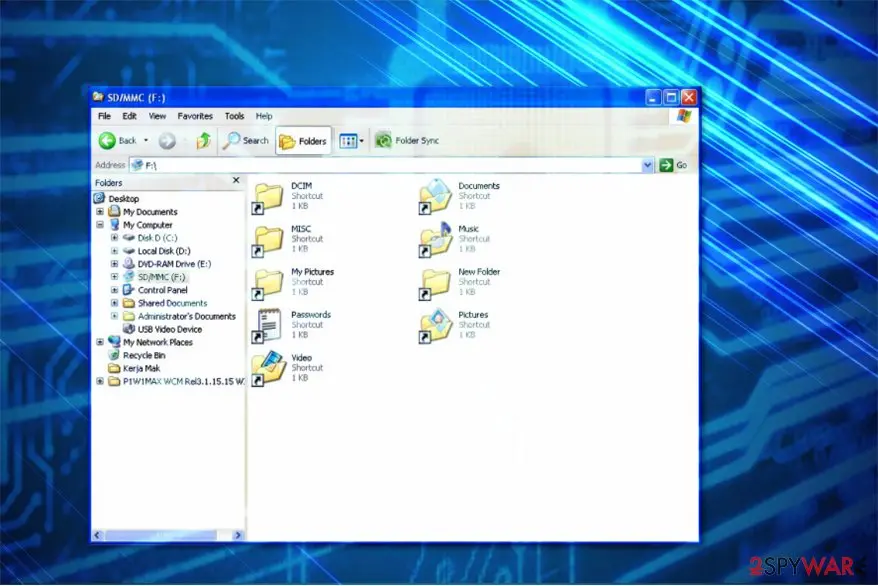Viewport: 878px width, 586px height.
Task: Select the MISC shortcut icon
Action: [268, 241]
